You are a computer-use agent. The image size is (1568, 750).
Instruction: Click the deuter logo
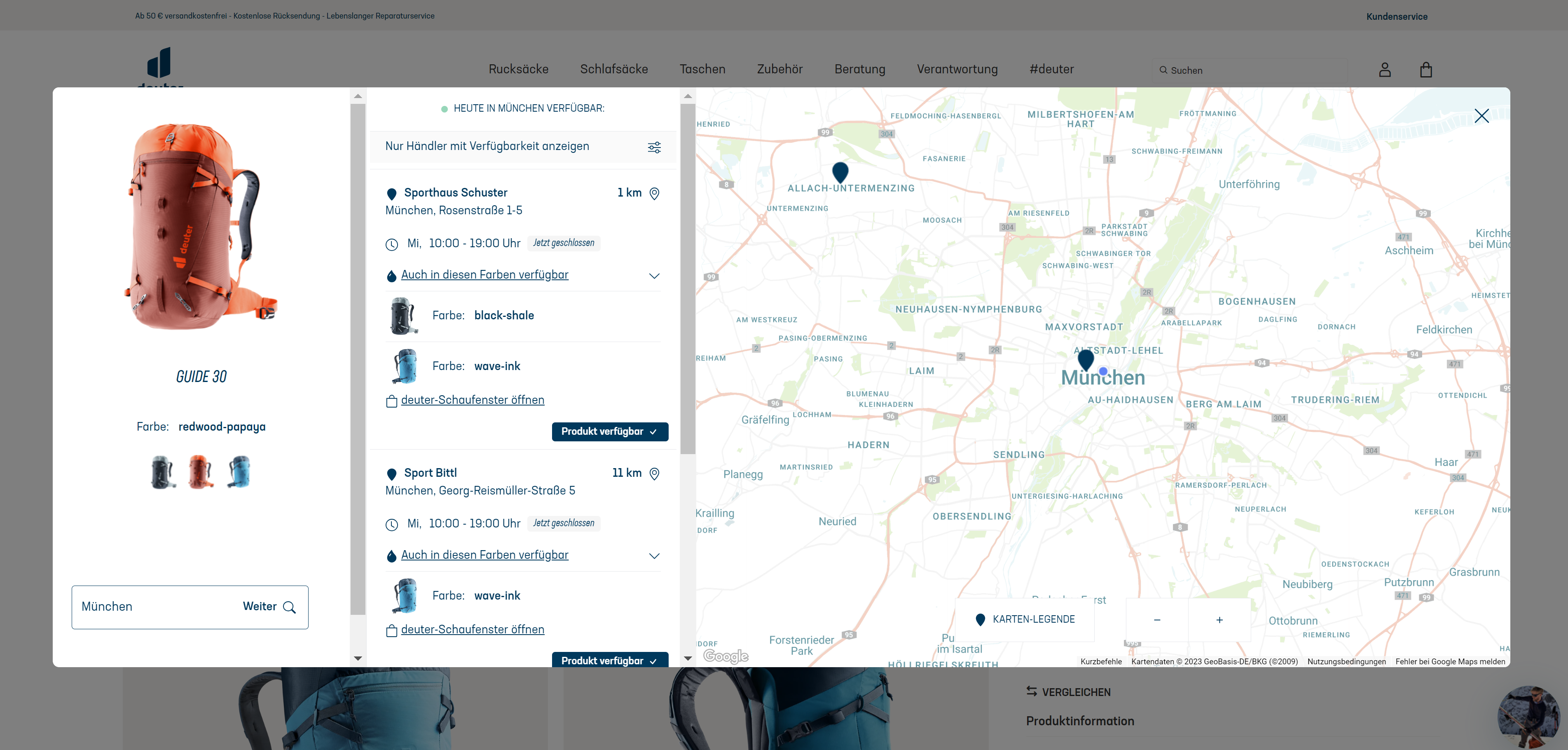tap(159, 67)
